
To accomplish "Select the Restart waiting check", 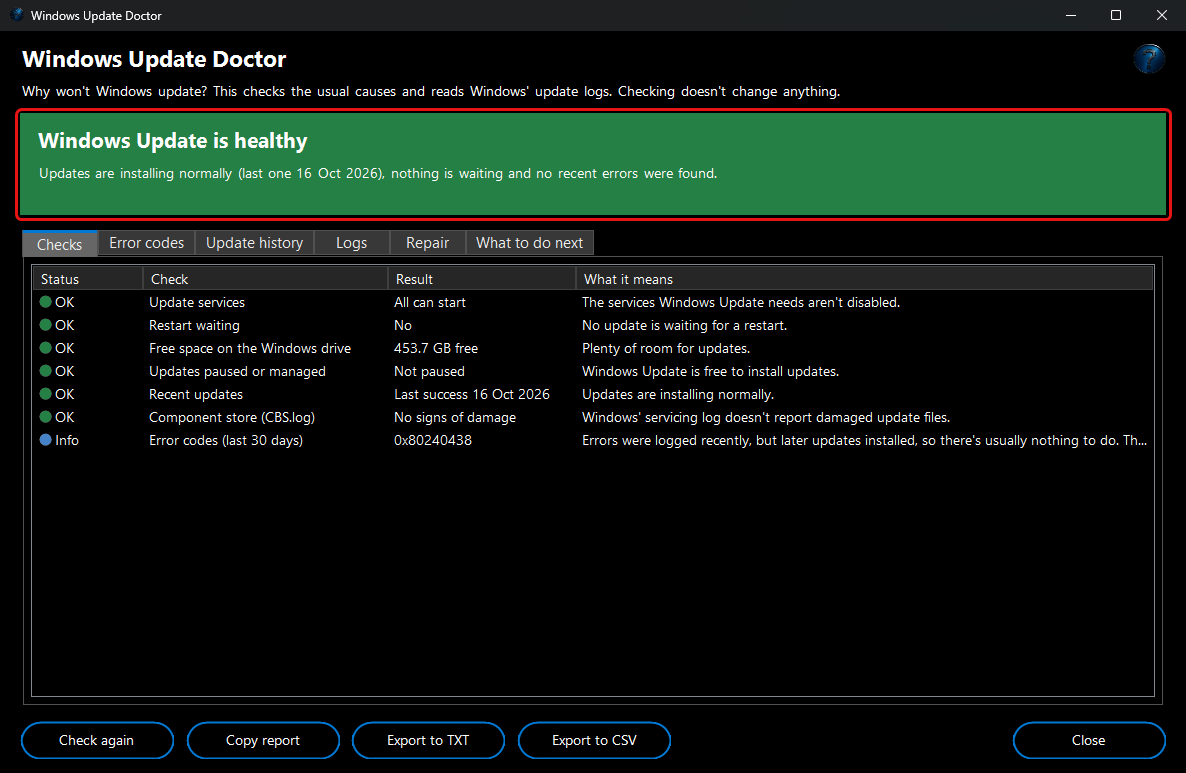I will [593, 325].
